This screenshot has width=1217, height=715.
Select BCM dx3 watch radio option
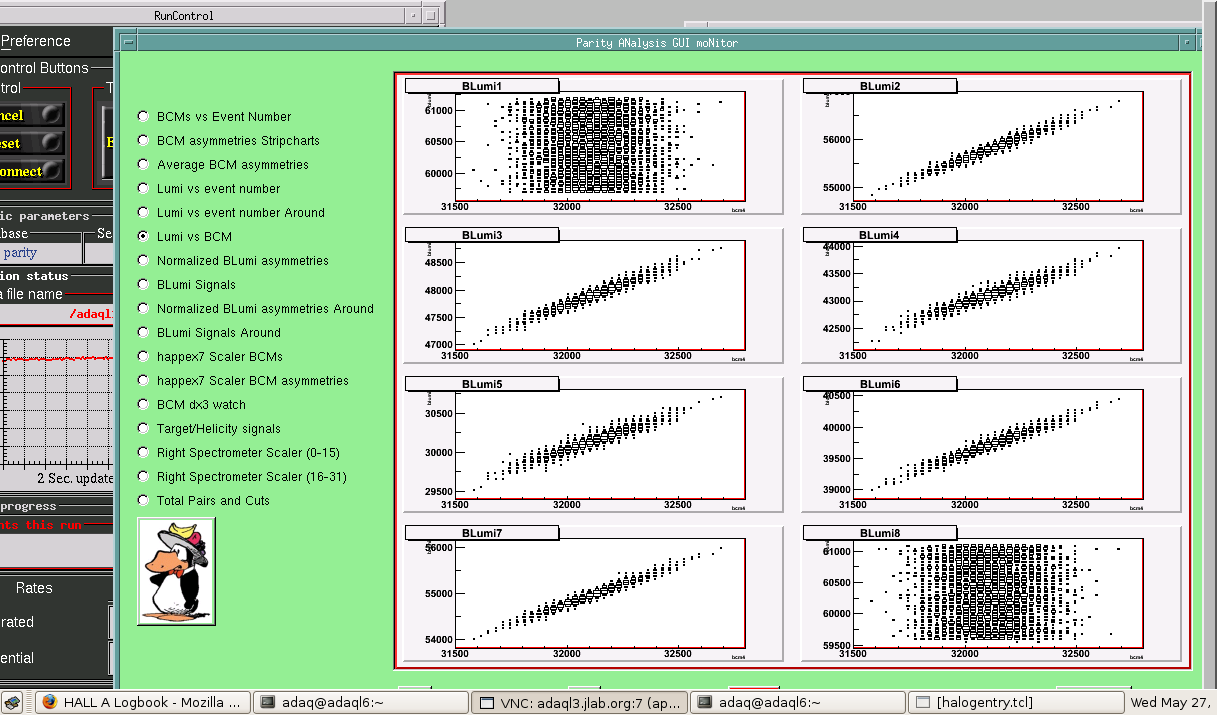tap(143, 405)
